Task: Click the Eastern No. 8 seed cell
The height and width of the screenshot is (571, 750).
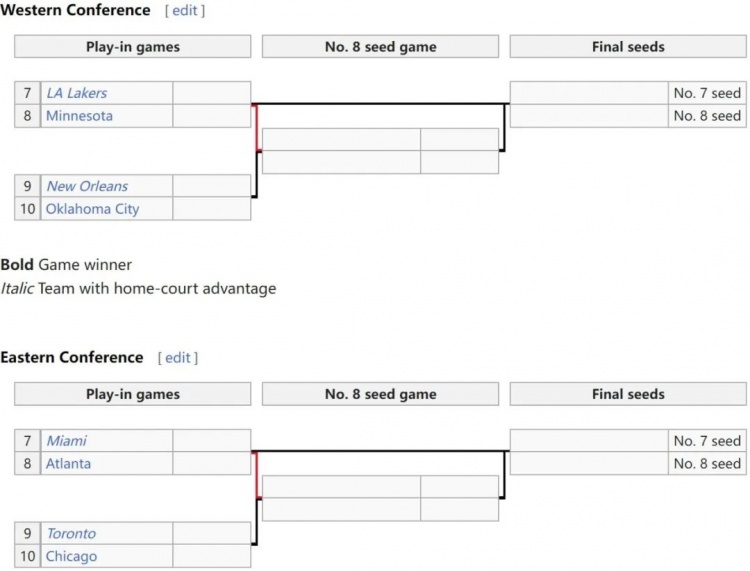Action: (707, 463)
